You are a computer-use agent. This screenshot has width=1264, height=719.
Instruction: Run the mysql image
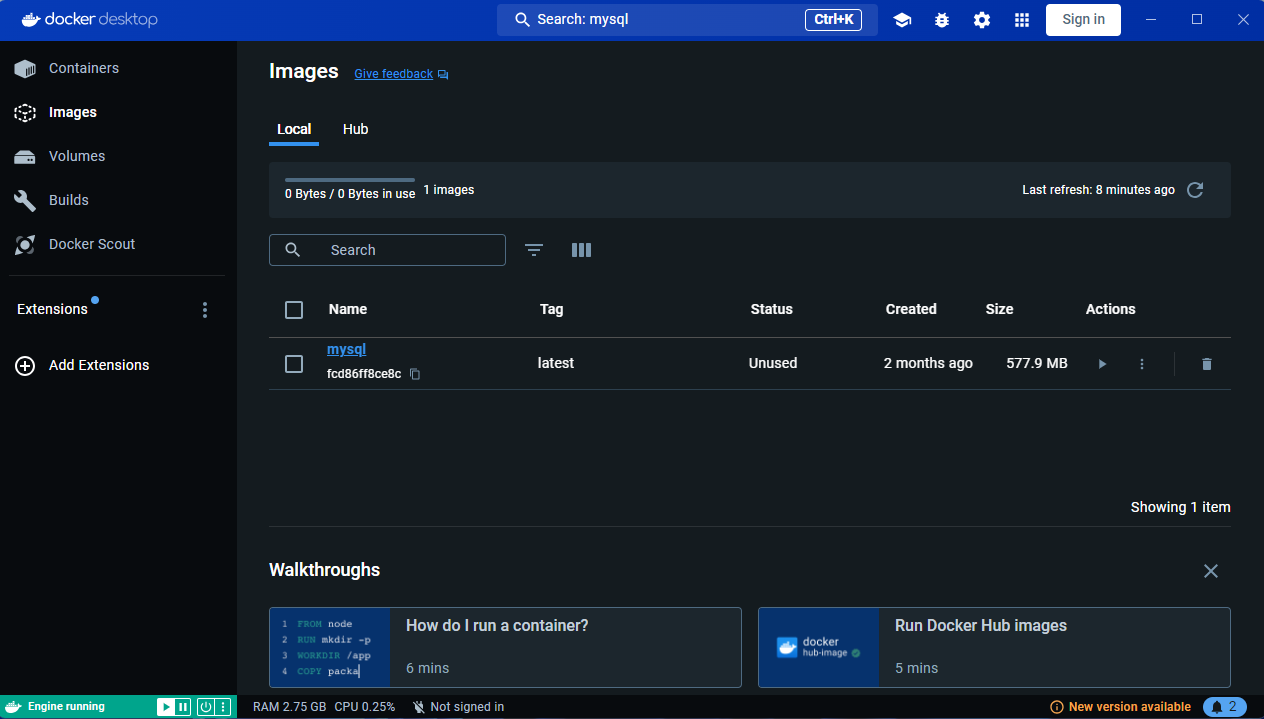1102,364
